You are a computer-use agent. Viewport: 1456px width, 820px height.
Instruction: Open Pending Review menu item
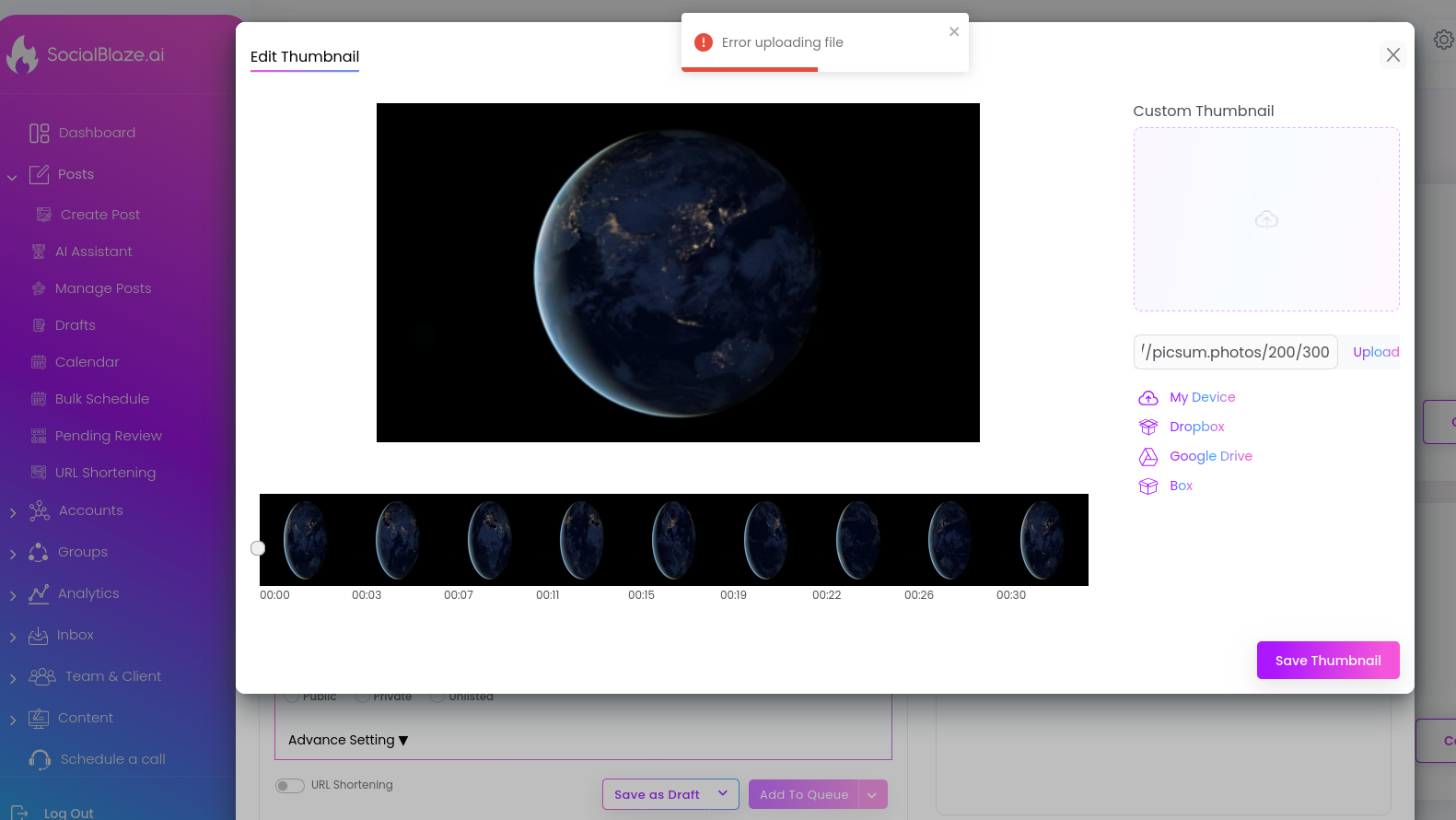(x=109, y=436)
